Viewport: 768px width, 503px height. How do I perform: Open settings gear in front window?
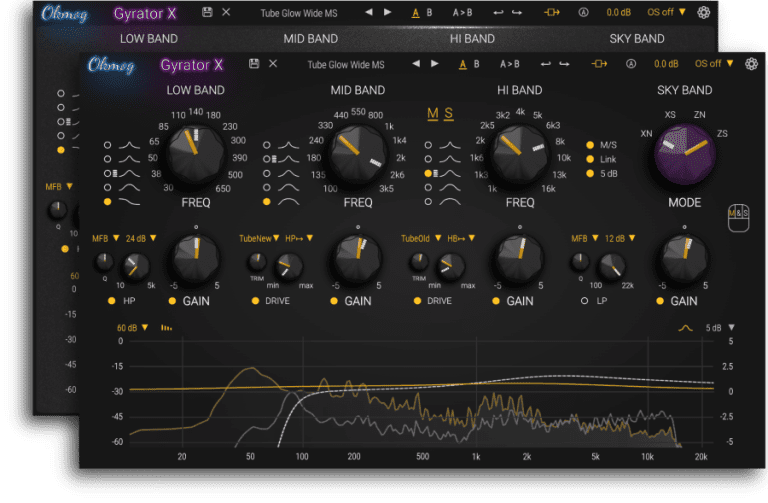click(x=751, y=64)
